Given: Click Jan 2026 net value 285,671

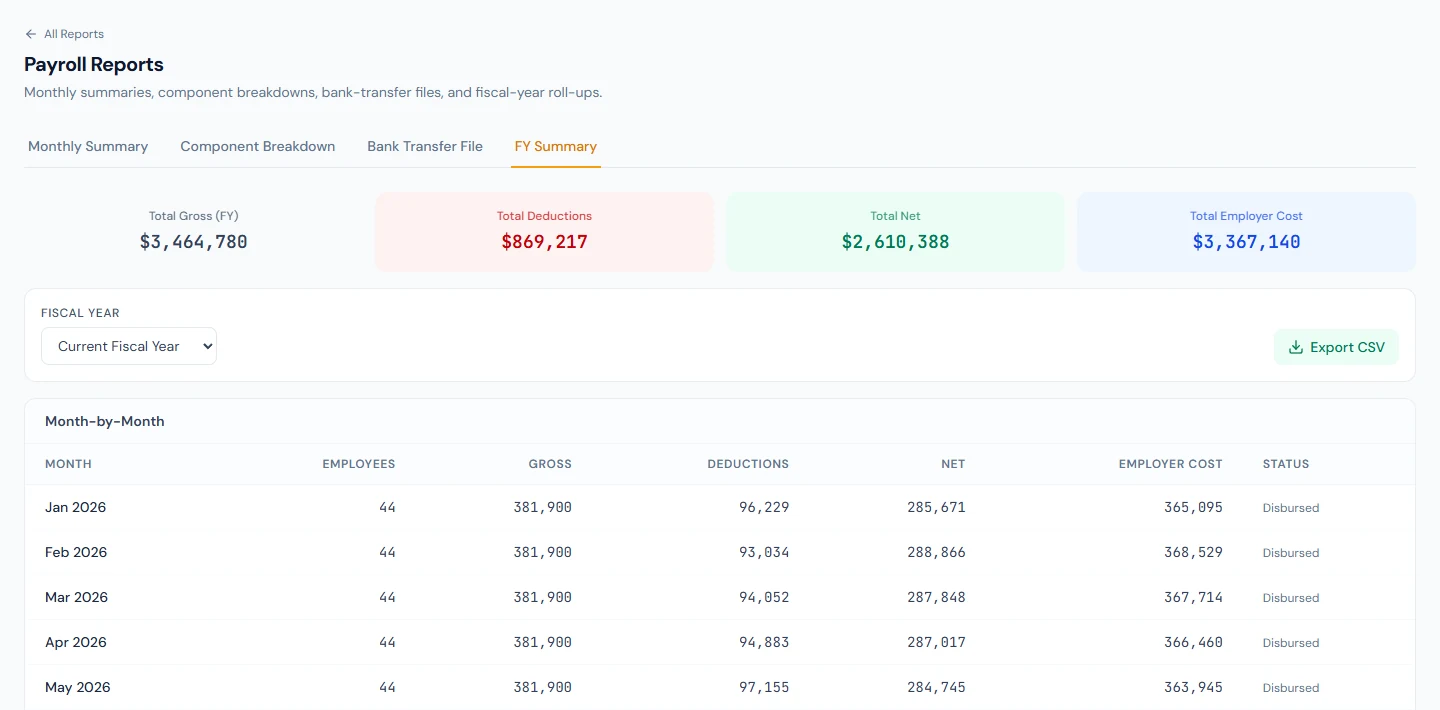Looking at the screenshot, I should pos(937,507).
